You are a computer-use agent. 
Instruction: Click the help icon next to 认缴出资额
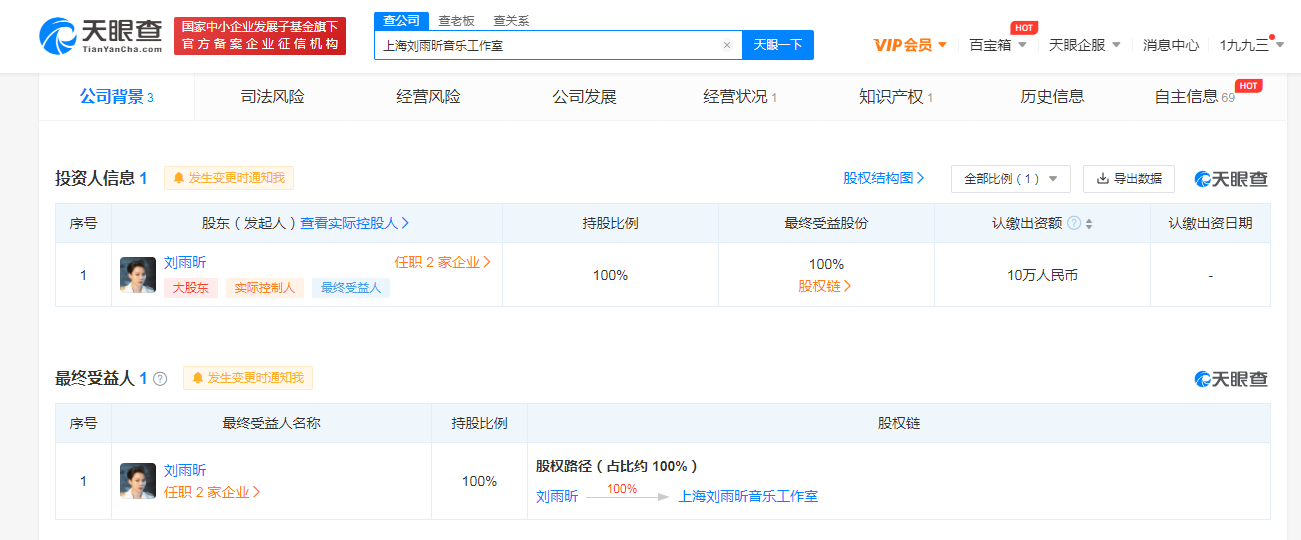[x=1074, y=223]
